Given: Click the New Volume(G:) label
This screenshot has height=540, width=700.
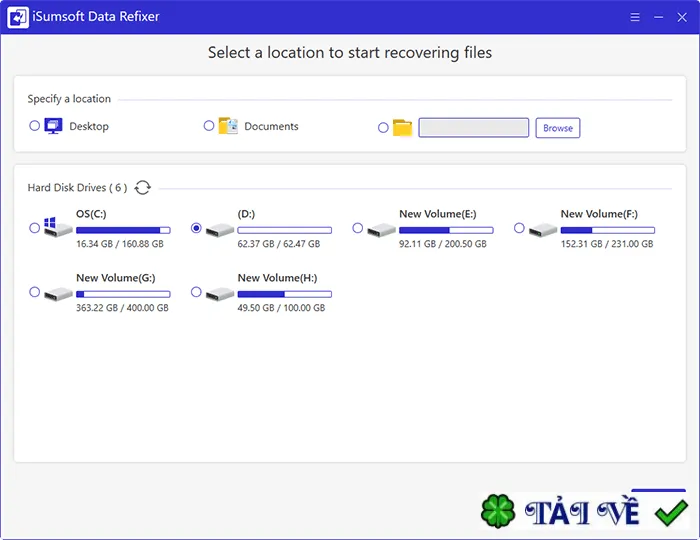Looking at the screenshot, I should coord(116,278).
